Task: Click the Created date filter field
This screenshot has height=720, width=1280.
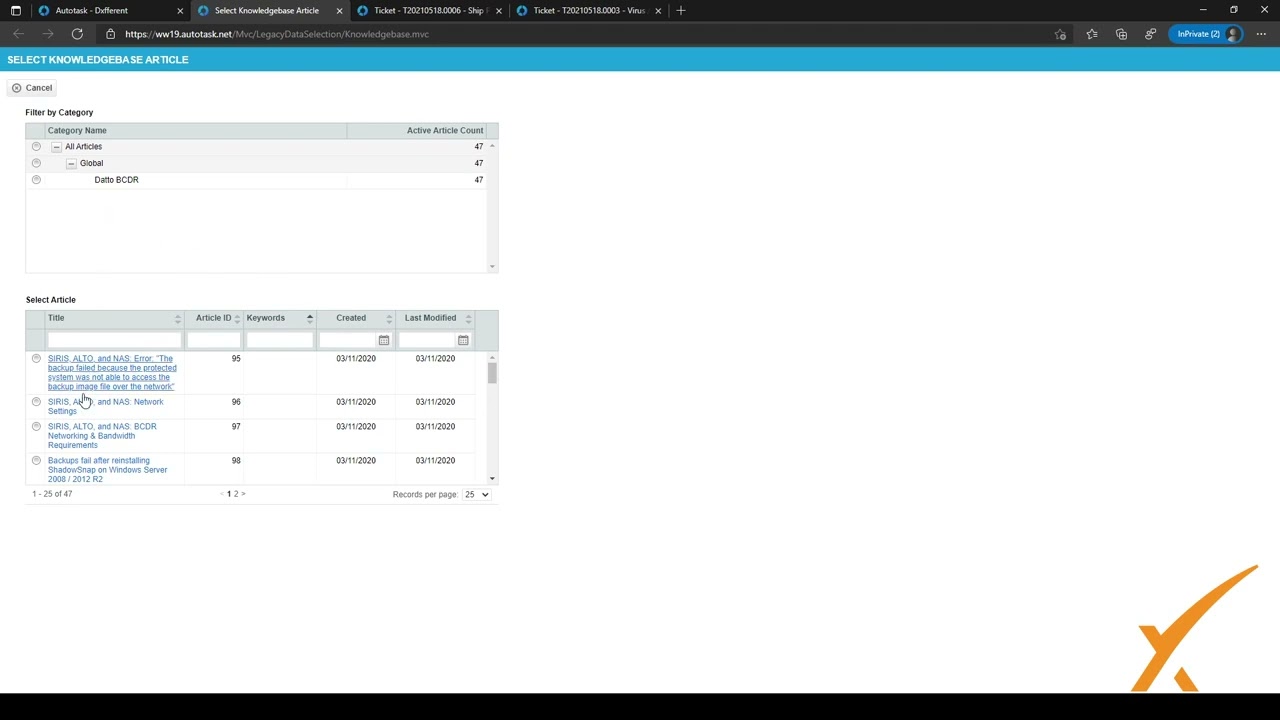Action: [x=347, y=341]
